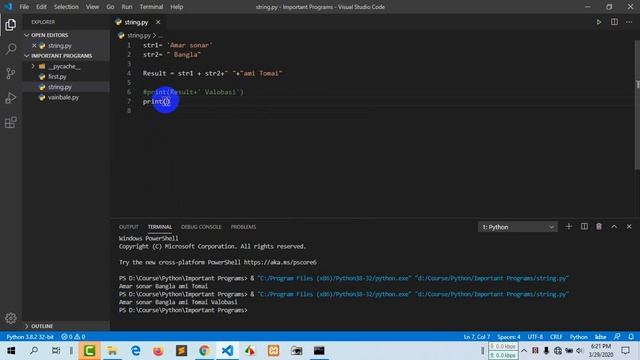Open Firefox from the taskbar
The width and height of the screenshot is (640, 360).
click(x=158, y=351)
